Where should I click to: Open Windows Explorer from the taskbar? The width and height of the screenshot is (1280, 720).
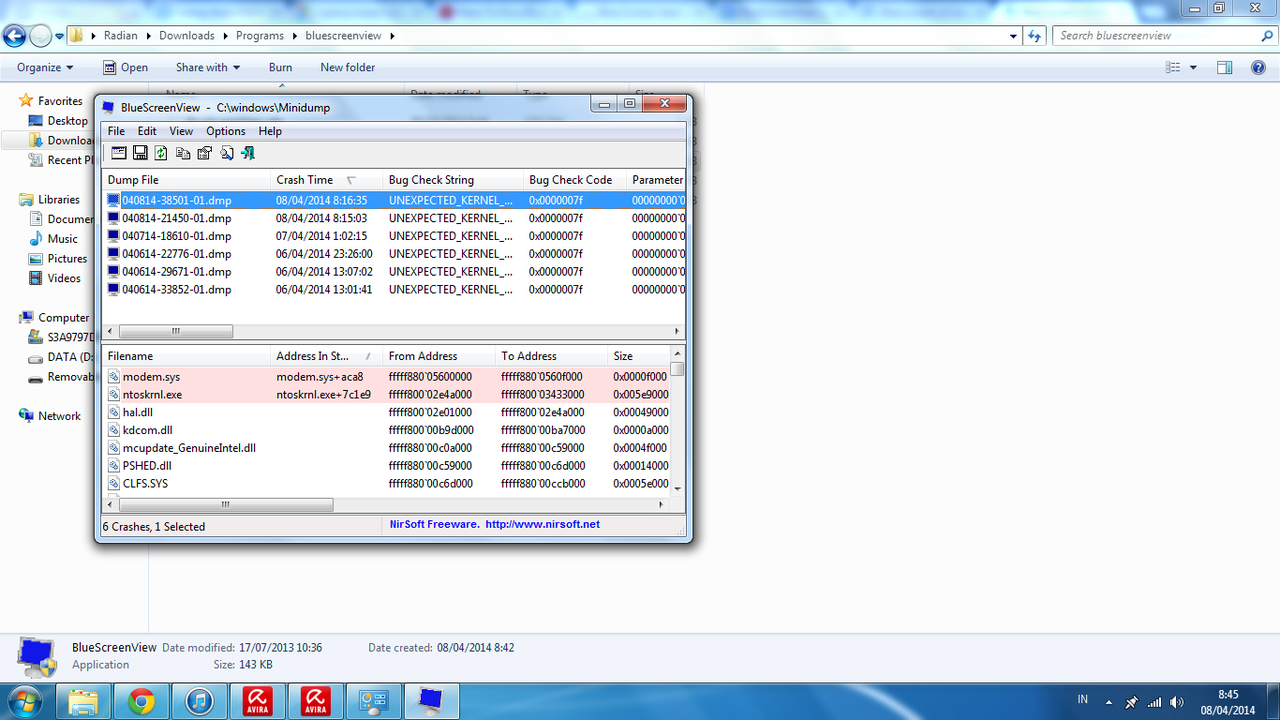click(84, 702)
